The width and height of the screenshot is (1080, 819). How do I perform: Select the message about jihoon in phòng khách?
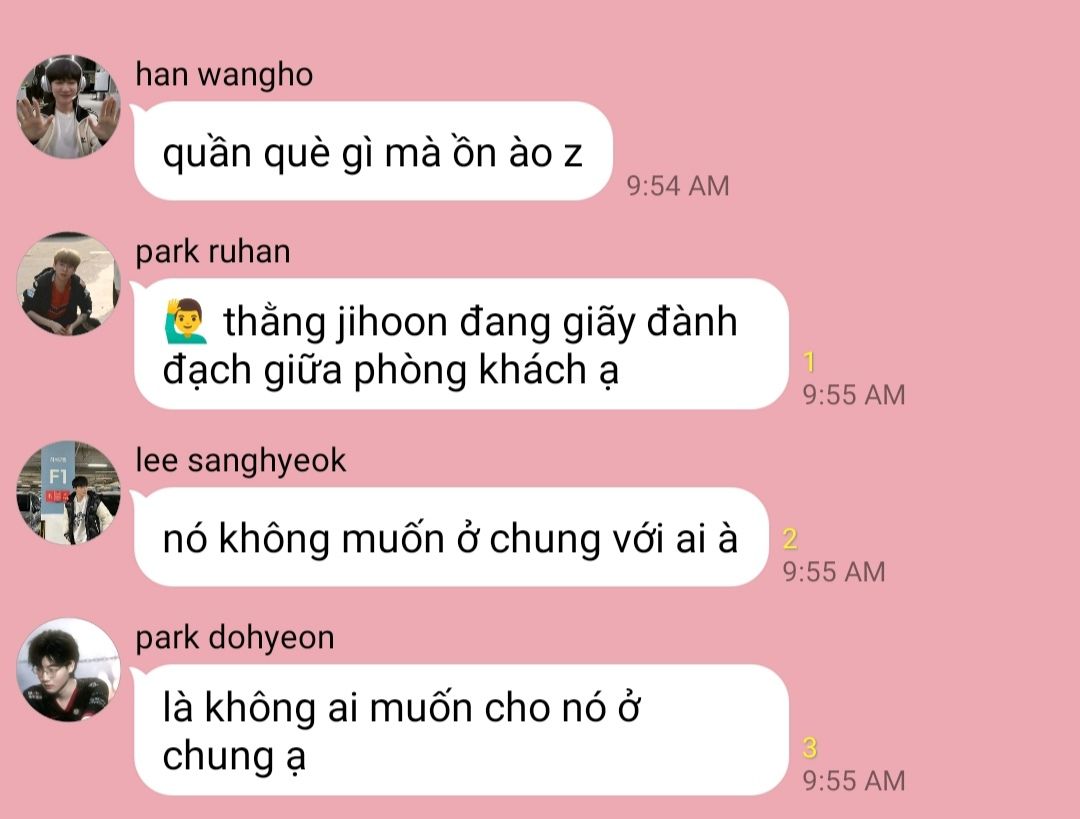pos(461,344)
